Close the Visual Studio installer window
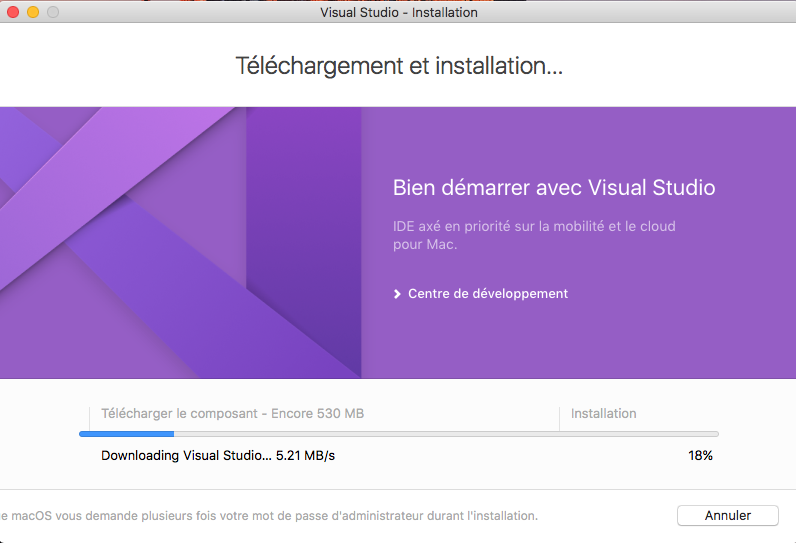Image resolution: width=796 pixels, height=543 pixels. tap(13, 12)
